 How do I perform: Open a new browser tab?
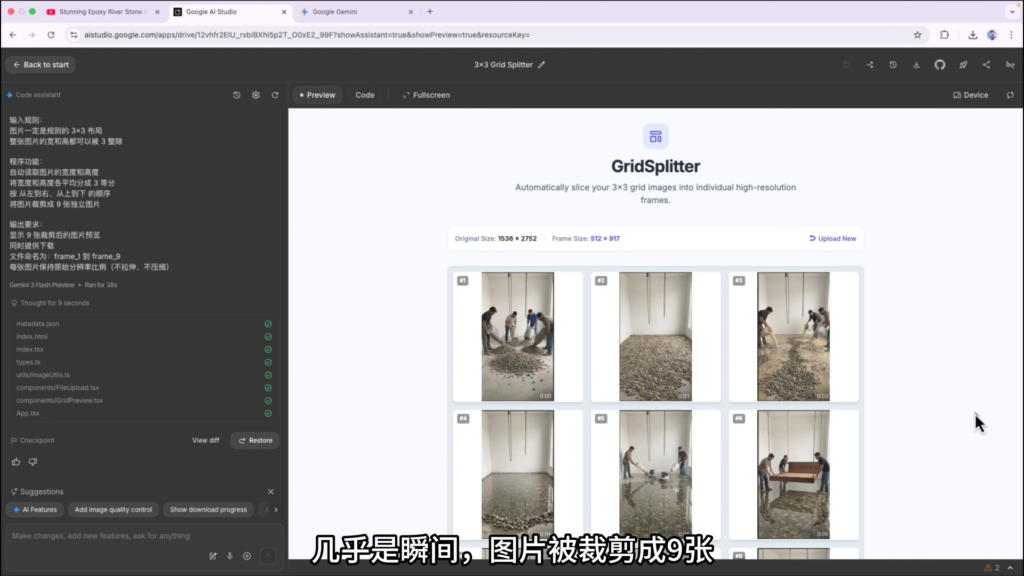click(430, 12)
